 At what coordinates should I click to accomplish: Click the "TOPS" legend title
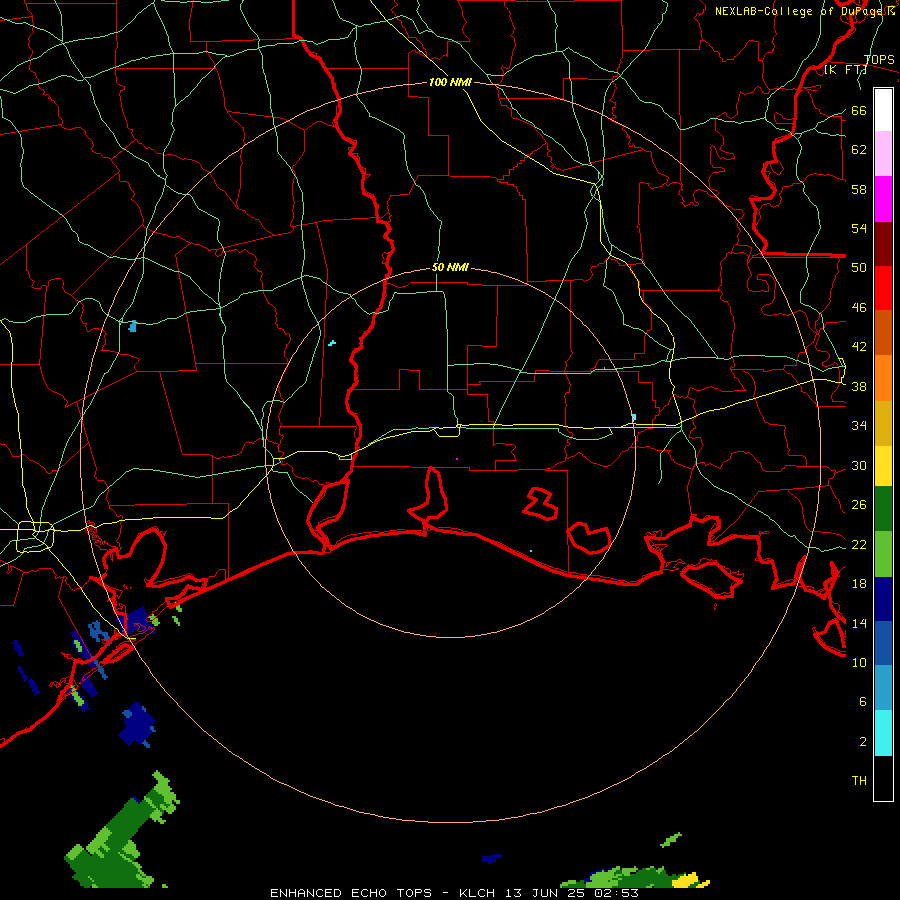pos(879,60)
